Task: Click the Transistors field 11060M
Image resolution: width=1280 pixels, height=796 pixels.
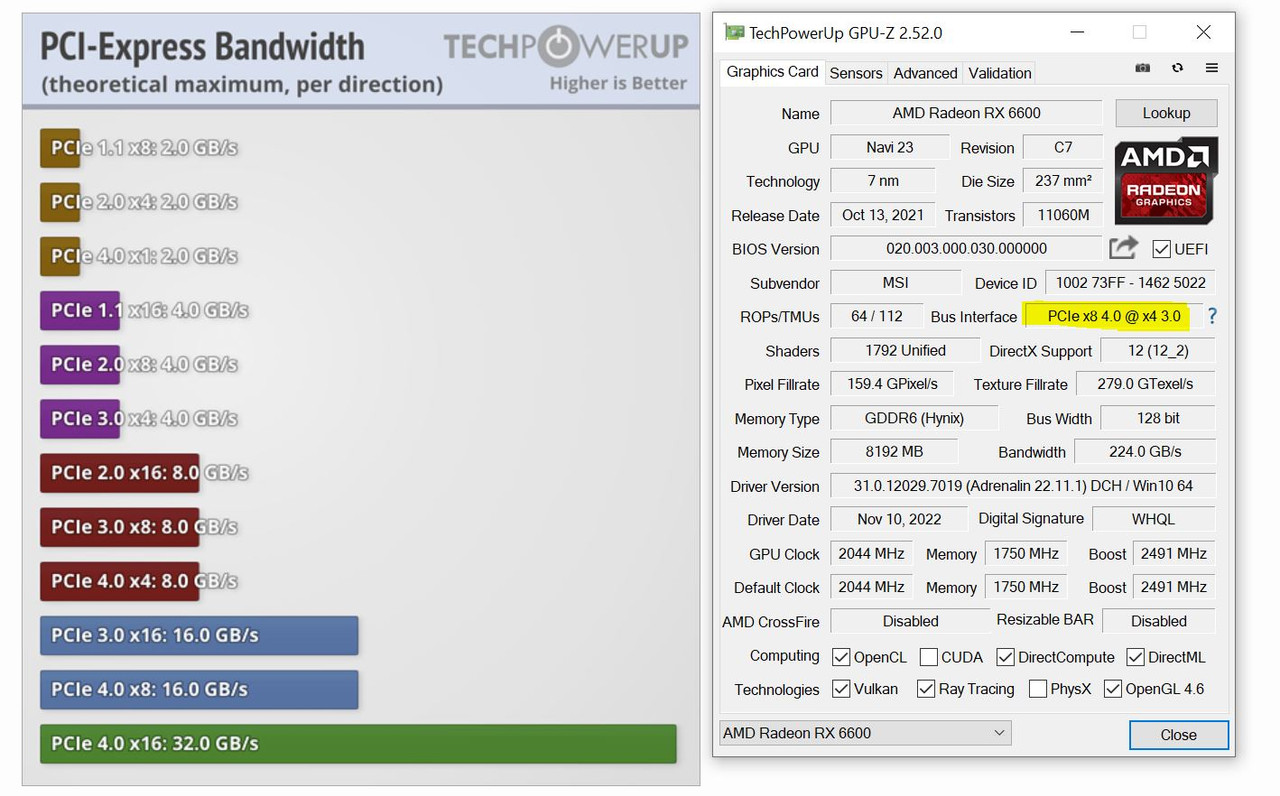Action: [x=1063, y=215]
